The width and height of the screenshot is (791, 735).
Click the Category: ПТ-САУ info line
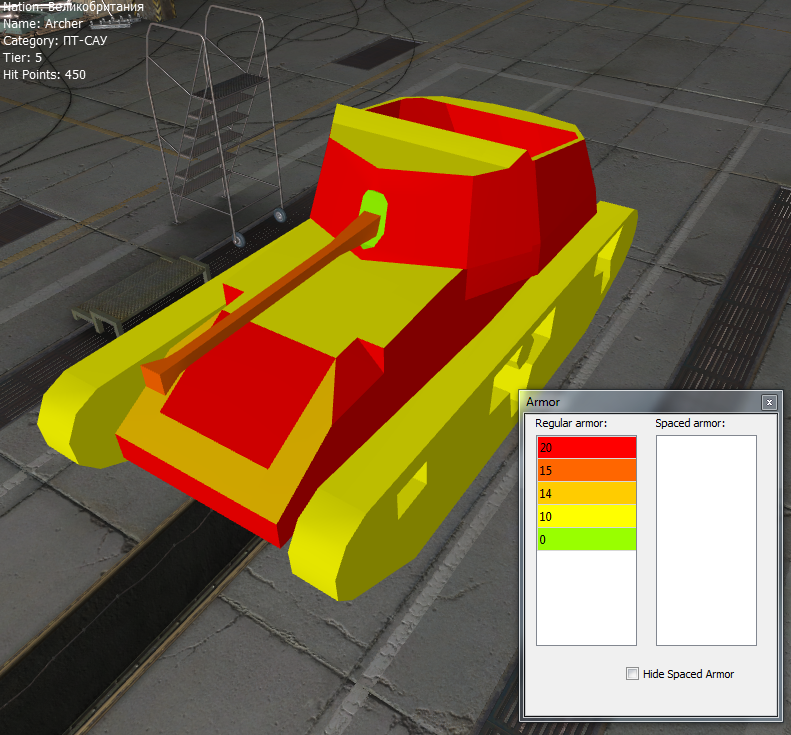click(x=55, y=41)
